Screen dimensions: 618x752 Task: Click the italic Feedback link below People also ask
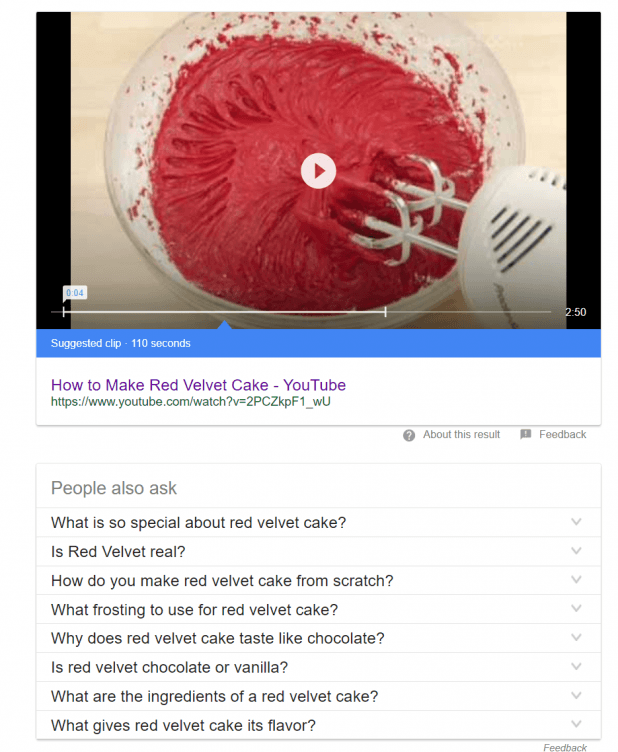(x=565, y=747)
